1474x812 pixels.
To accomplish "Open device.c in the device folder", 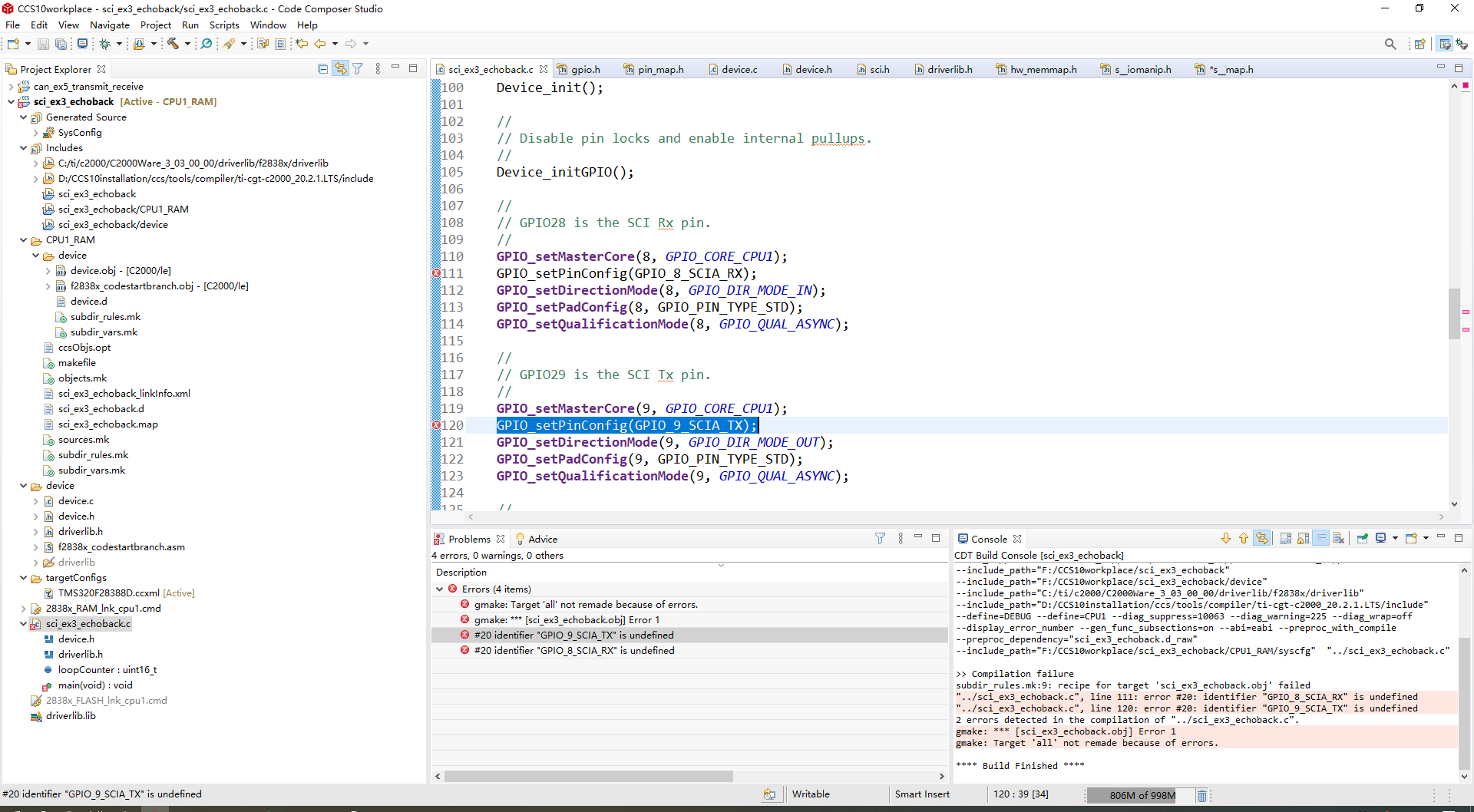I will (76, 501).
